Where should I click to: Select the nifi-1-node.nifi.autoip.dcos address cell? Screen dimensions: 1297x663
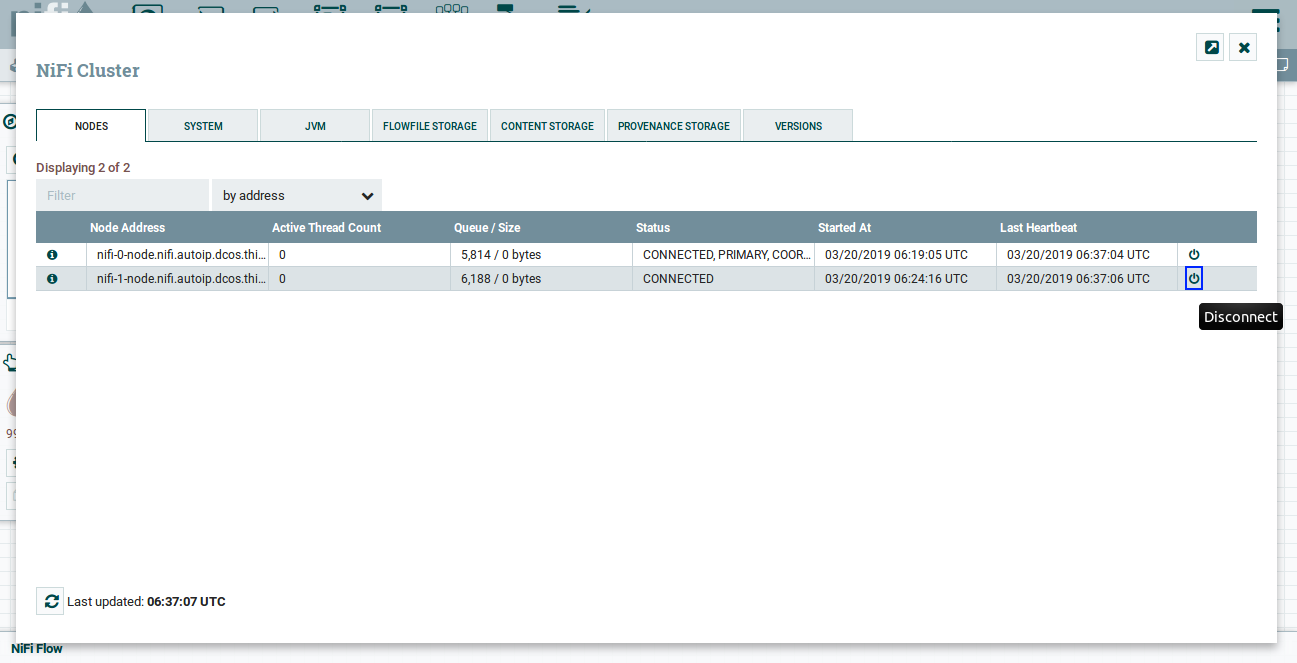click(x=177, y=279)
